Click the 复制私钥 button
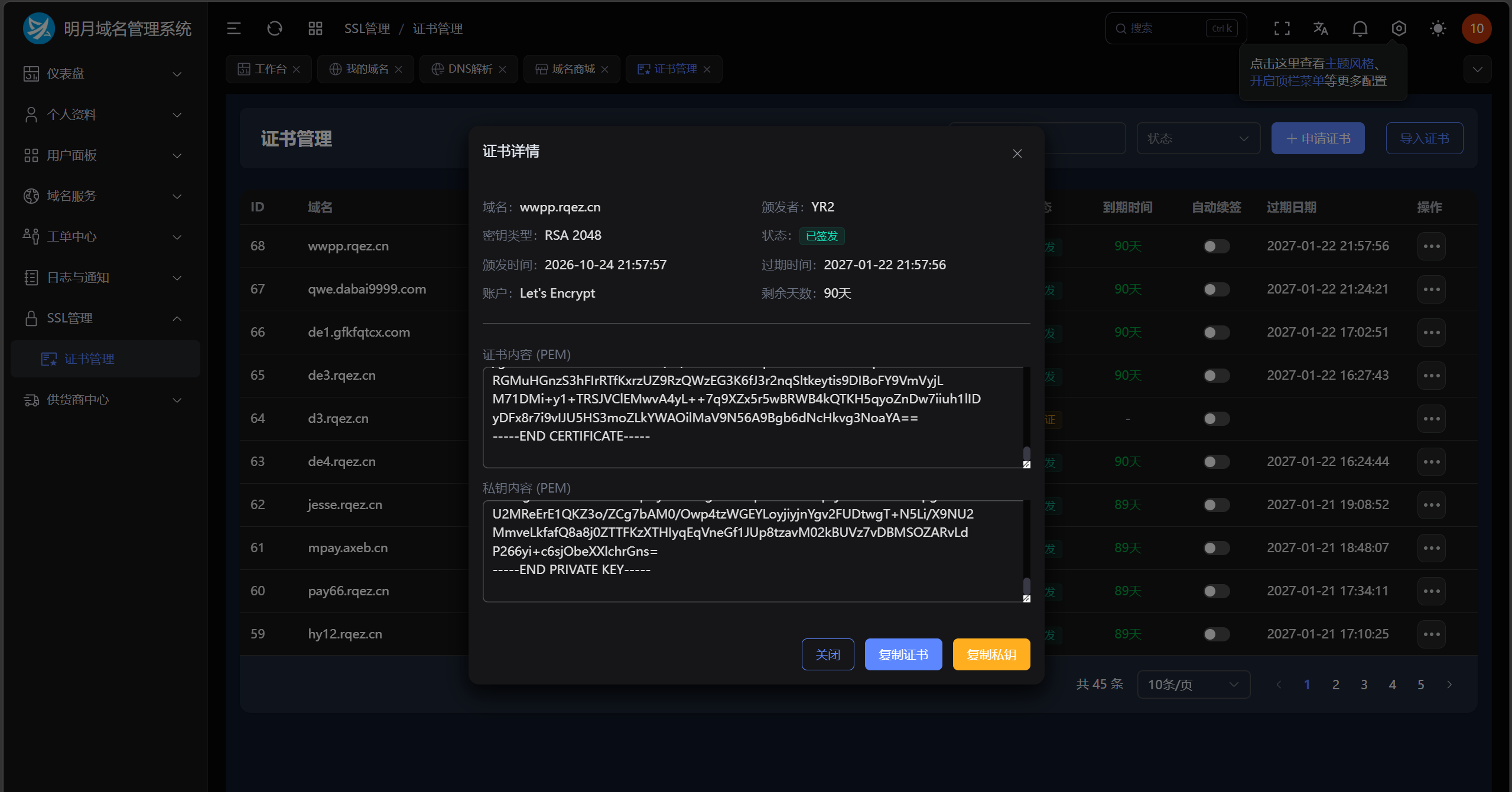 (x=991, y=654)
